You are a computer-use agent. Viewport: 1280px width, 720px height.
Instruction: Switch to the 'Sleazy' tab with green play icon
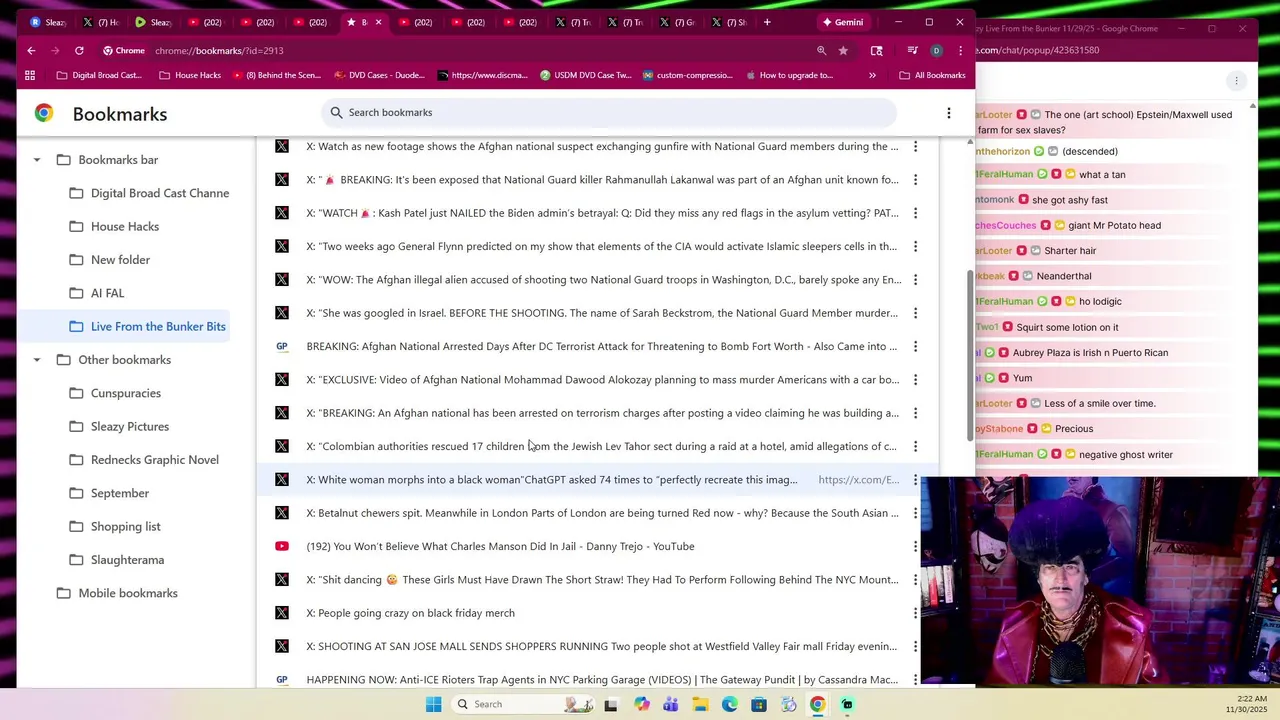coord(152,22)
